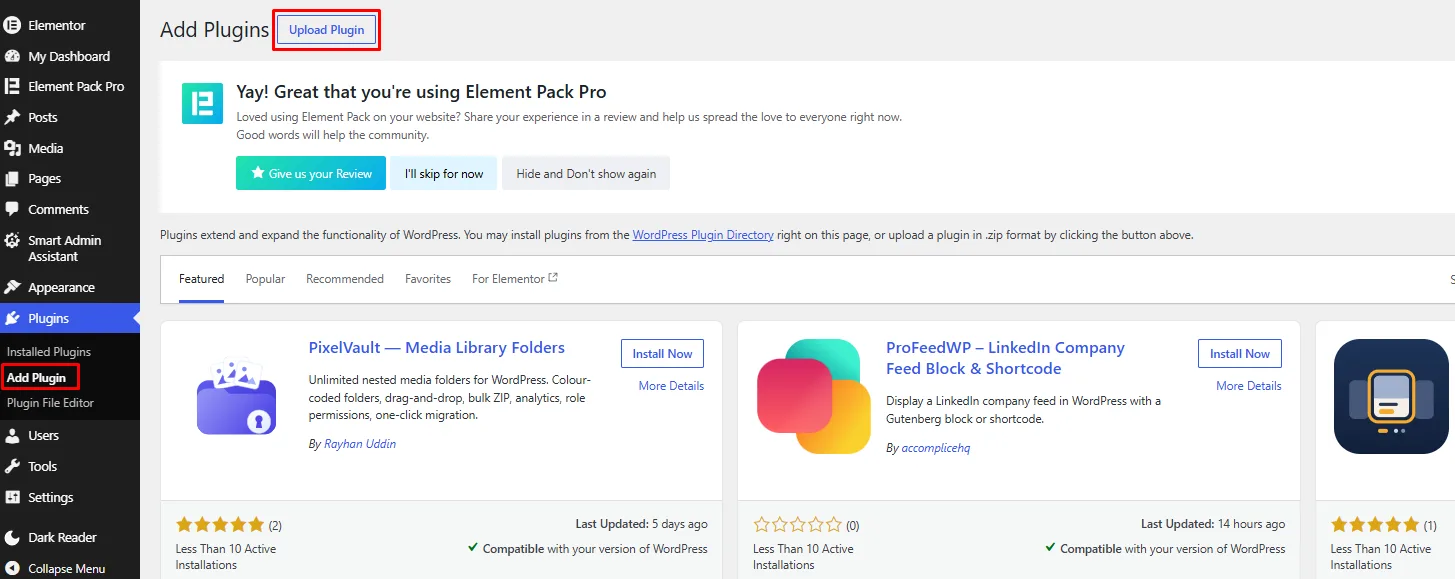Click the PixelVault plugin thumbnail
The height and width of the screenshot is (579, 1455).
pyautogui.click(x=236, y=397)
